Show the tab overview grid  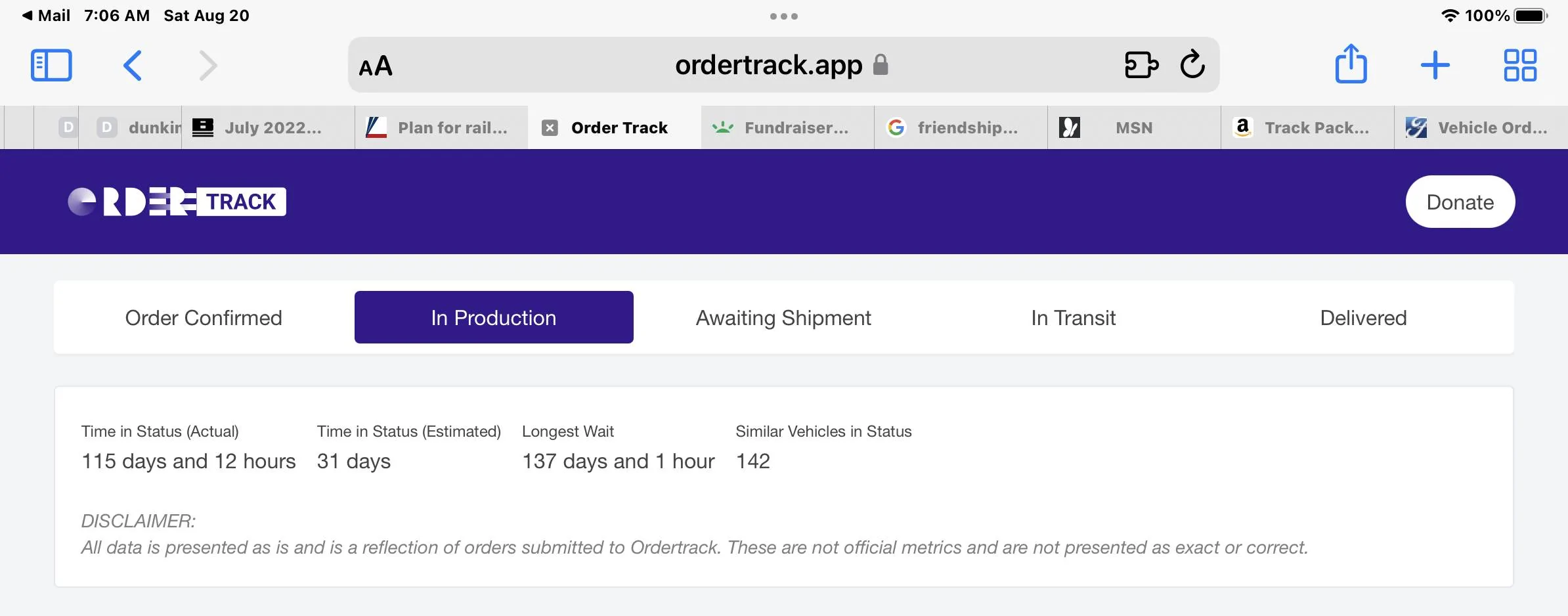point(1520,66)
